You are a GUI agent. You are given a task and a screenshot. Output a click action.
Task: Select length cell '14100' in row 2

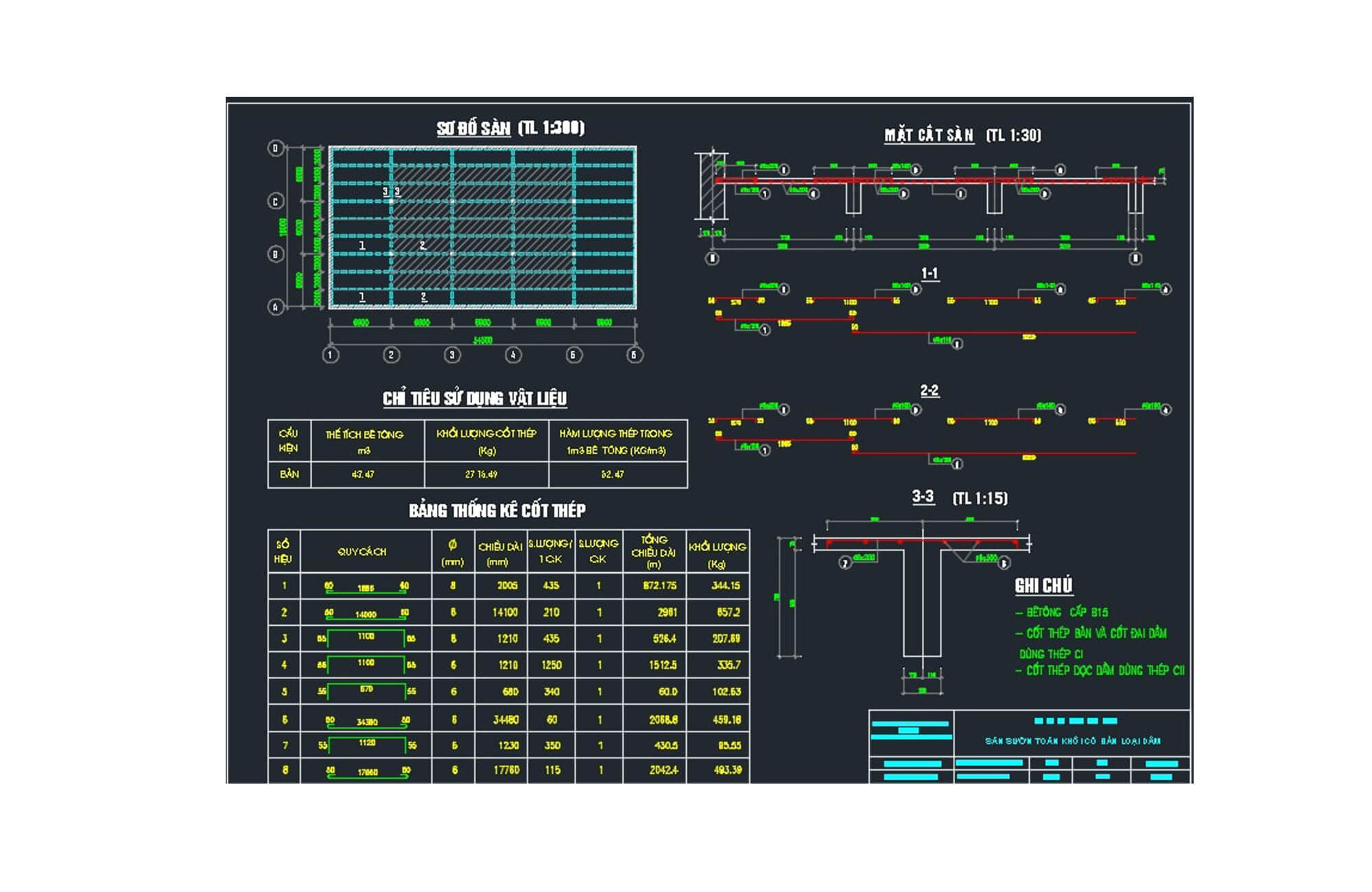[505, 612]
